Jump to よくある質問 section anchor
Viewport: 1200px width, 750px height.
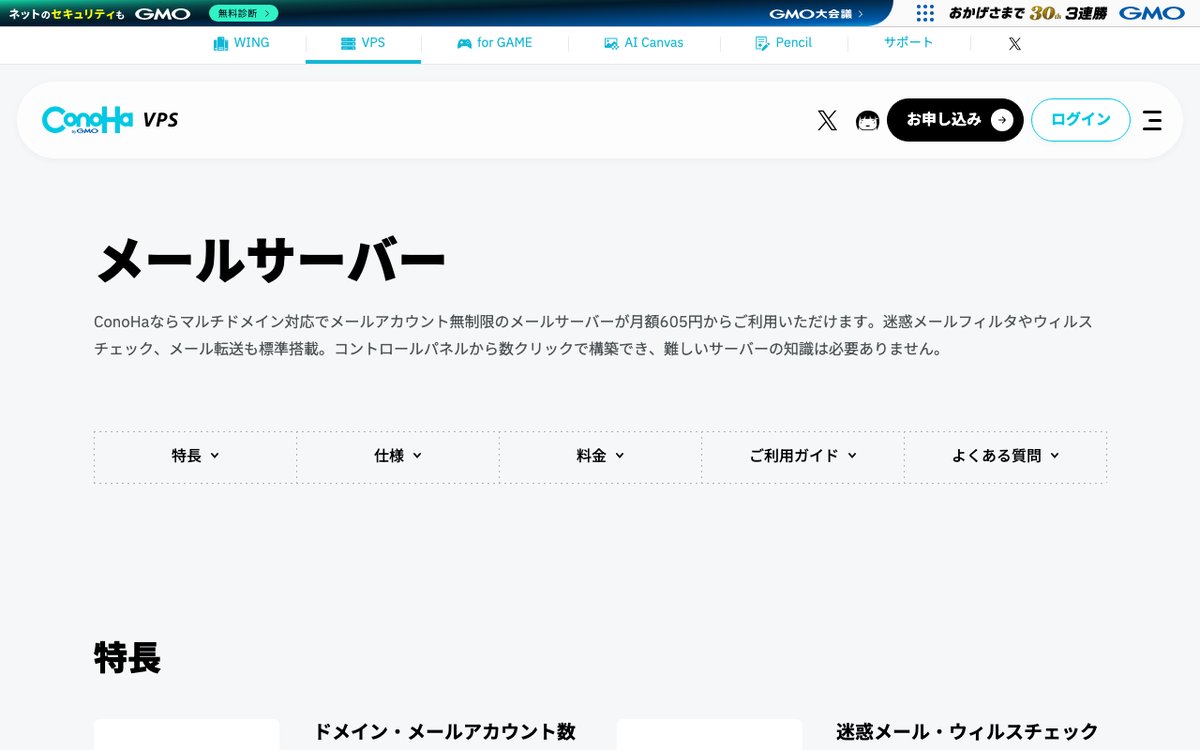coord(1005,456)
